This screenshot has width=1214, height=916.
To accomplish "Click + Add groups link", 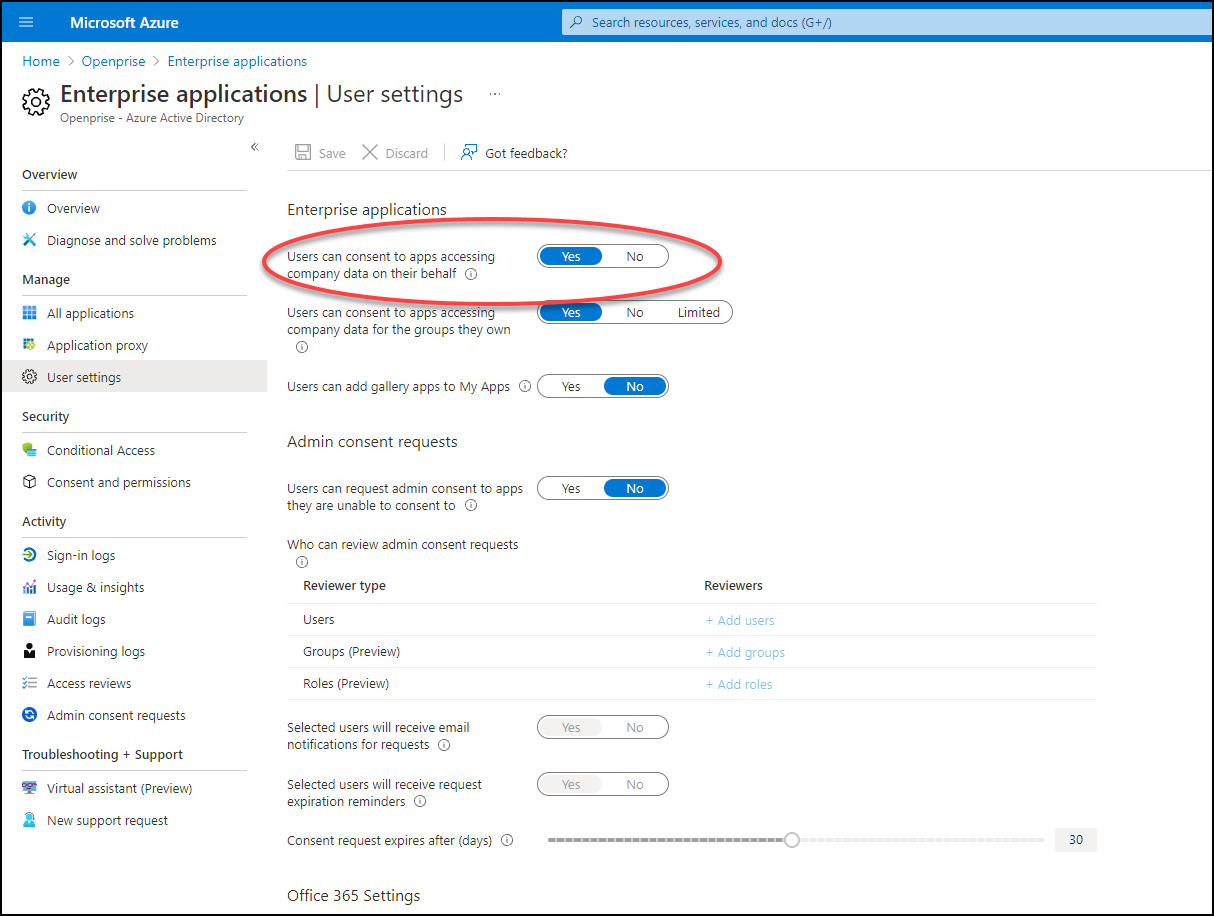I will pyautogui.click(x=745, y=652).
